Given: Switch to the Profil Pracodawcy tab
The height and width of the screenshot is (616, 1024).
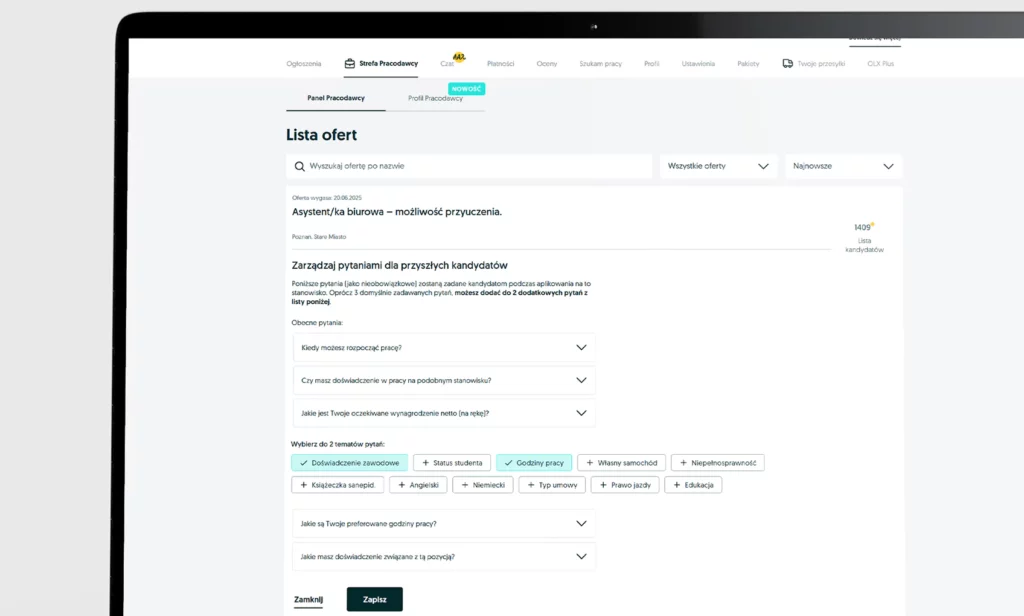Looking at the screenshot, I should (435, 98).
